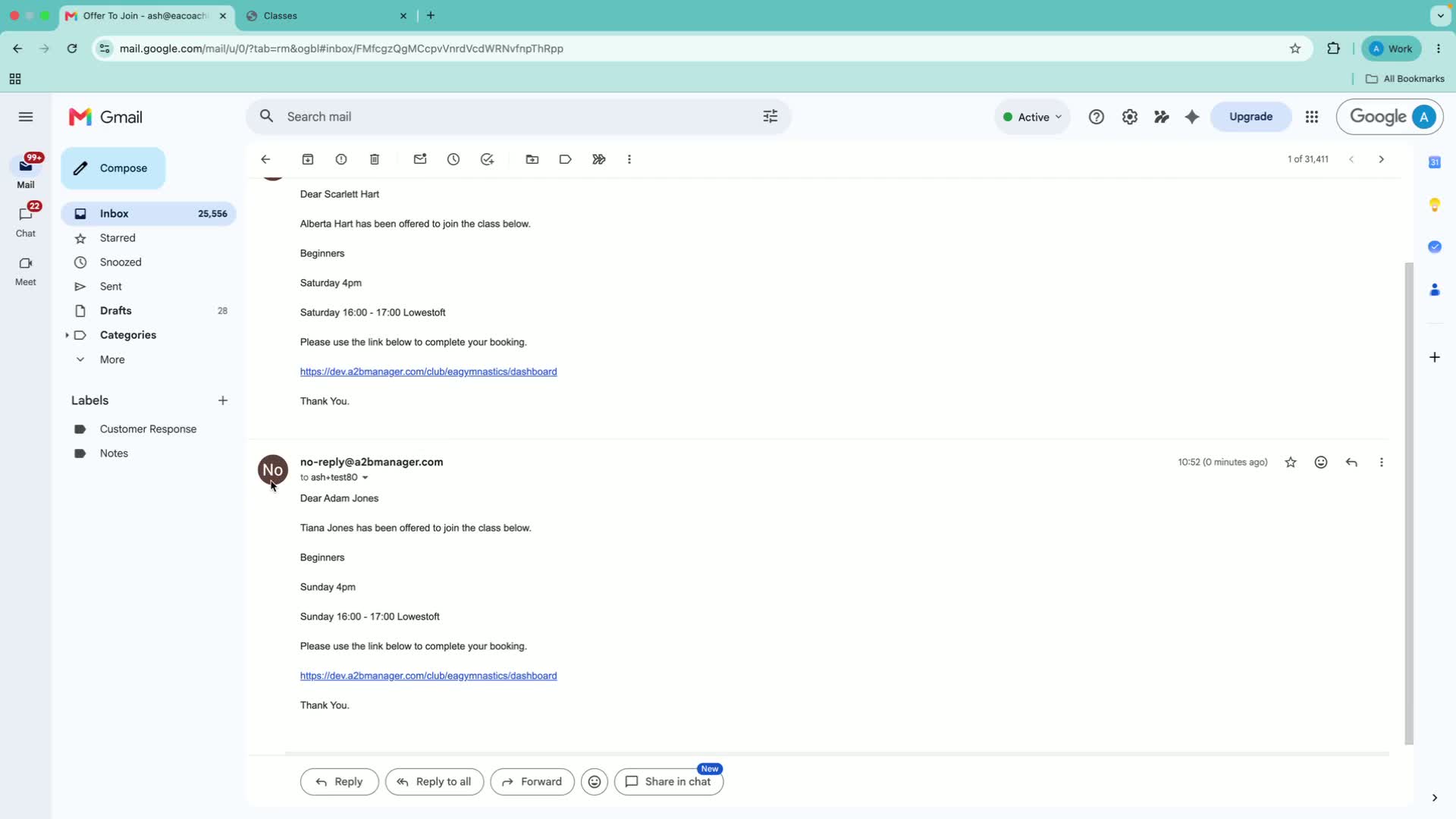This screenshot has height=819, width=1456.
Task: Click the email thread vertical scrollbar
Action: coord(1409,504)
